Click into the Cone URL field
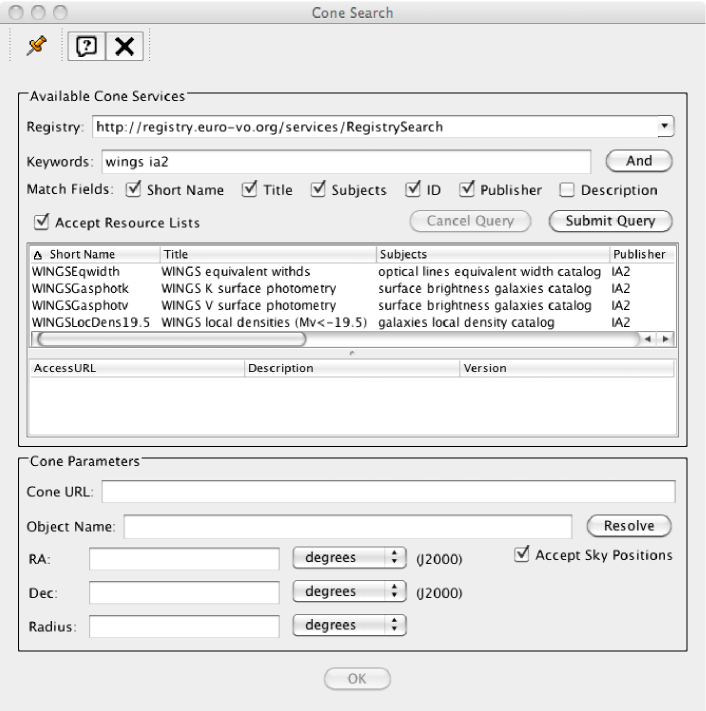706x711 pixels. coord(388,491)
